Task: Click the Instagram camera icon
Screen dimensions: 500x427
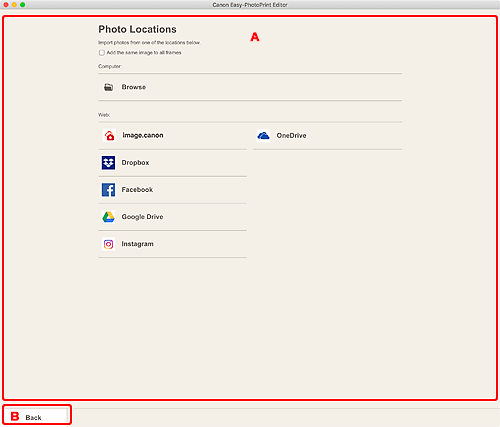Action: click(108, 244)
